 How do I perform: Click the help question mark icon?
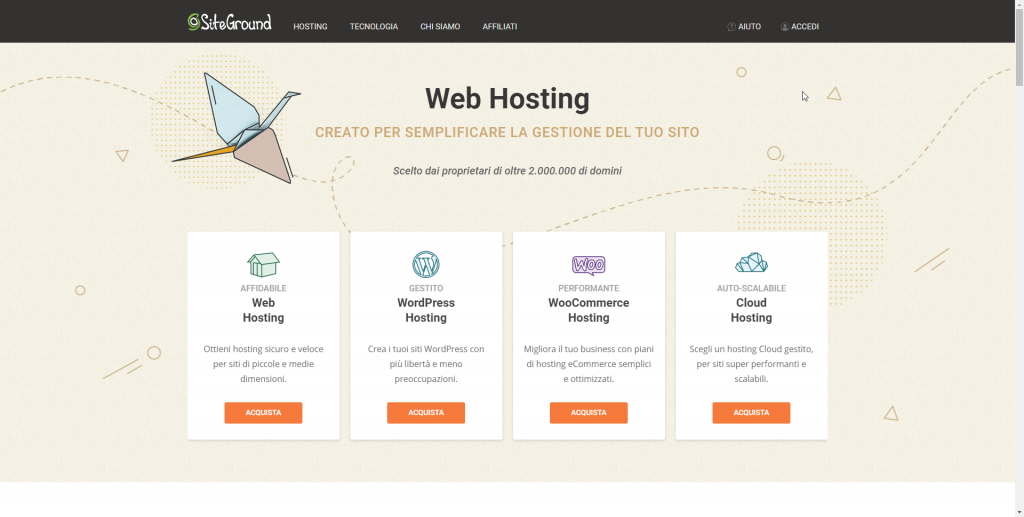[x=731, y=27]
